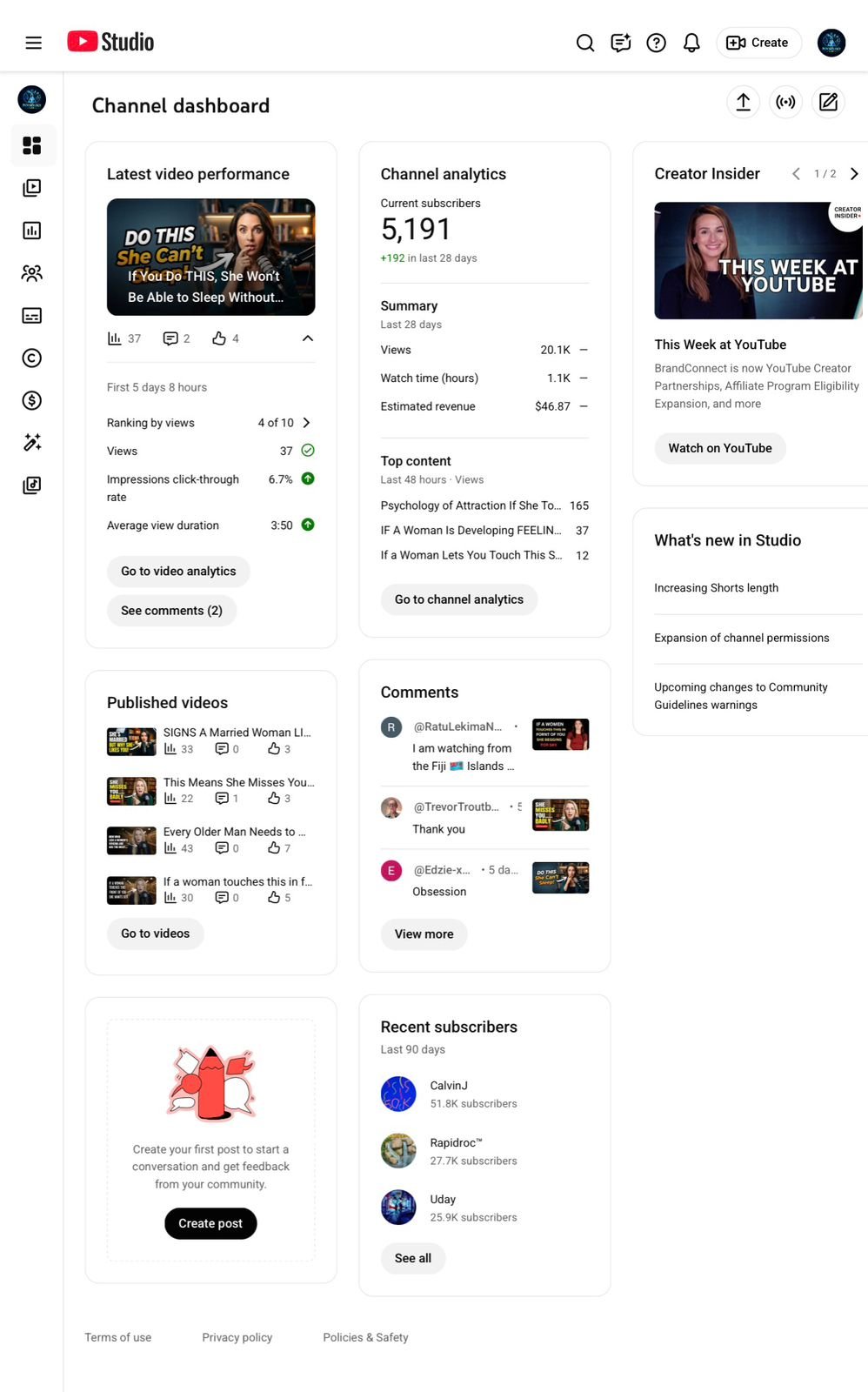Open the search magnifier in header
This screenshot has width=868, height=1392.
point(585,43)
